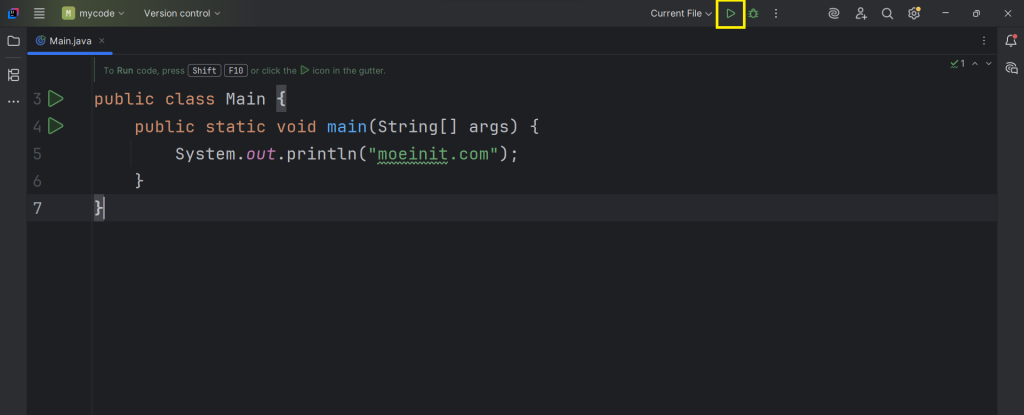Go to previous highlighted problem arrow
This screenshot has height=415, width=1024.
click(975, 63)
